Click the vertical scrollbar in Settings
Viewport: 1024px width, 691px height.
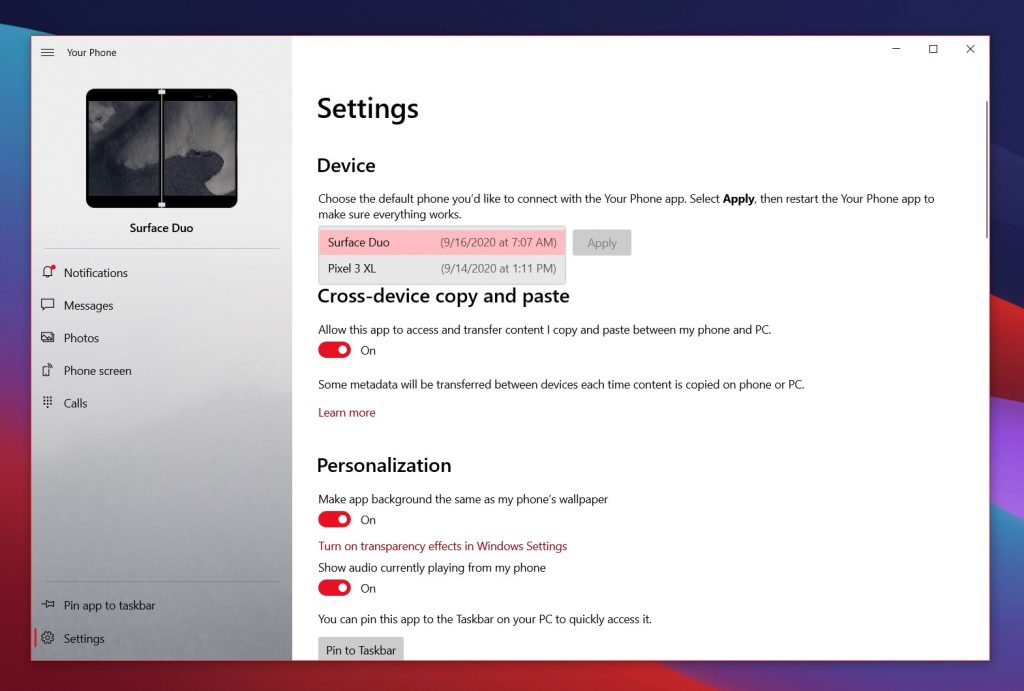coord(986,170)
